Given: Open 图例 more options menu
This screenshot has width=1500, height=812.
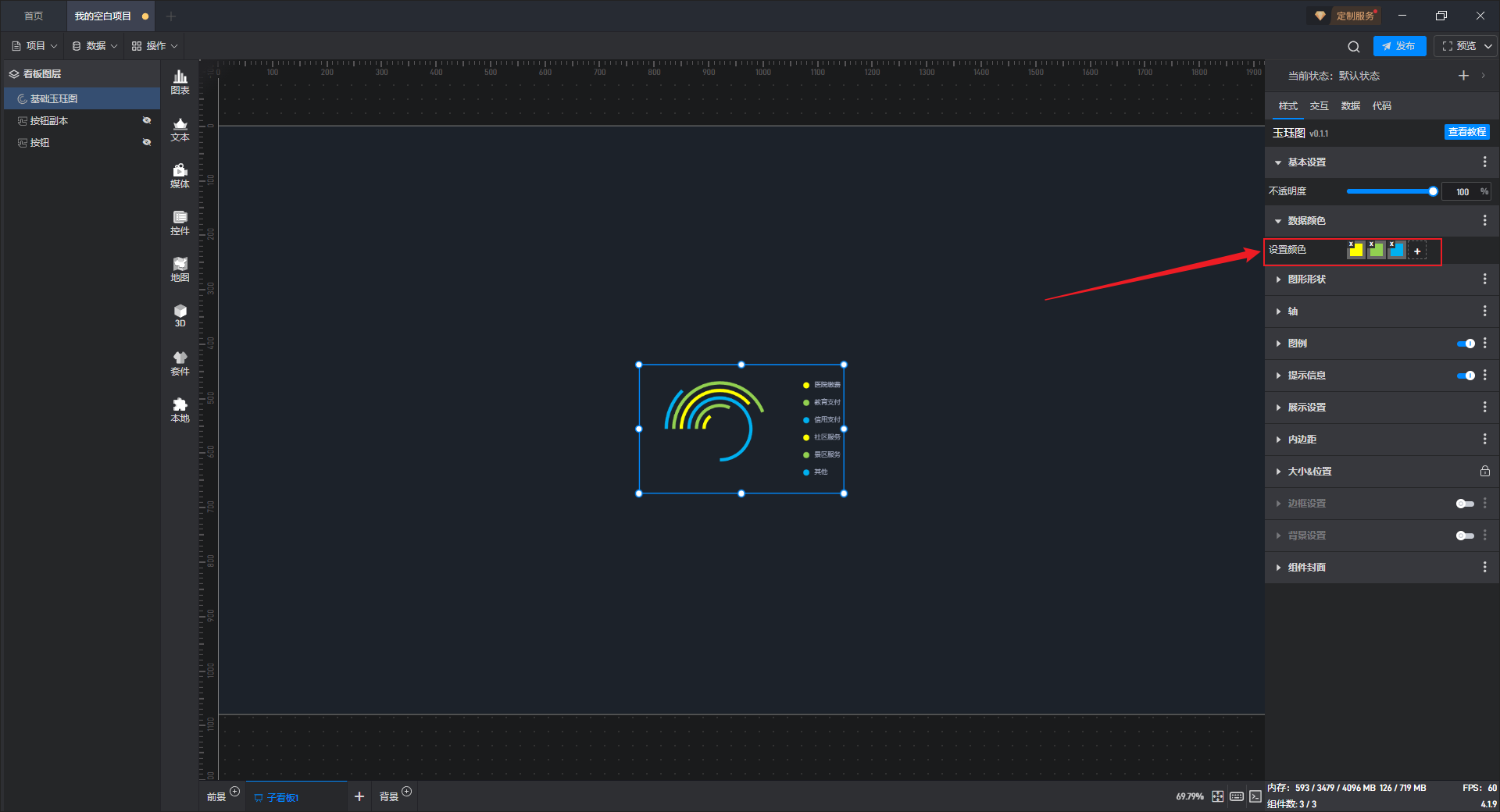Looking at the screenshot, I should tap(1484, 343).
